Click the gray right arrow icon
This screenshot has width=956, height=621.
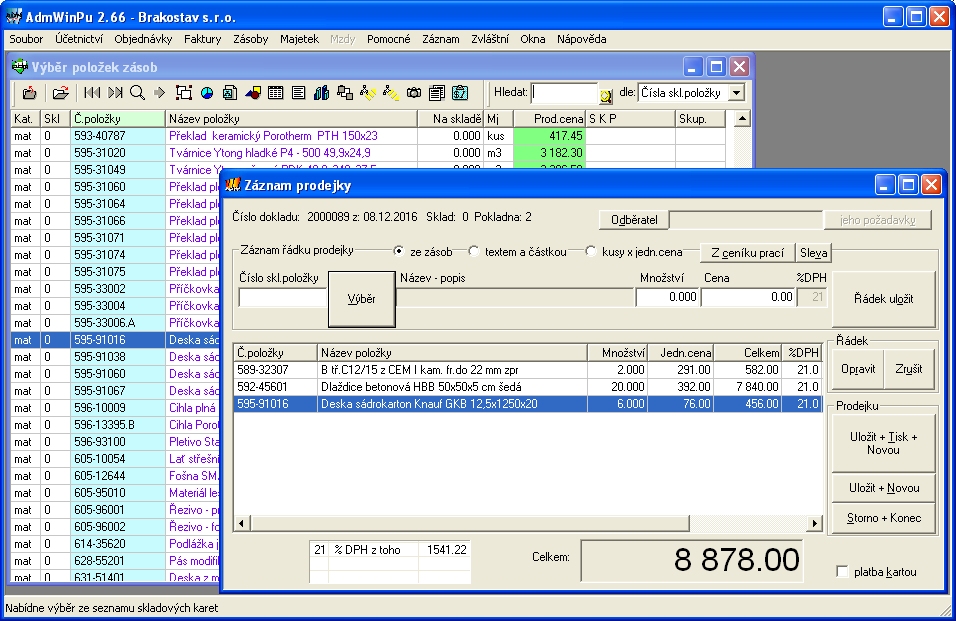(x=160, y=93)
